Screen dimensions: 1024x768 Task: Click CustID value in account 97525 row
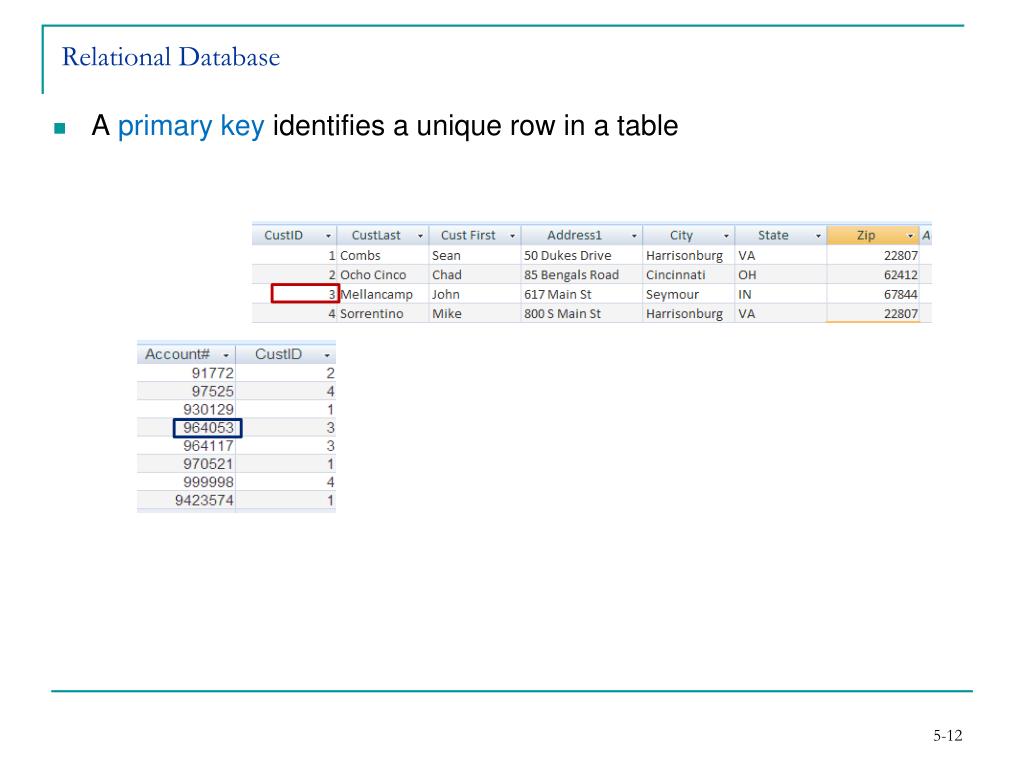pos(285,391)
